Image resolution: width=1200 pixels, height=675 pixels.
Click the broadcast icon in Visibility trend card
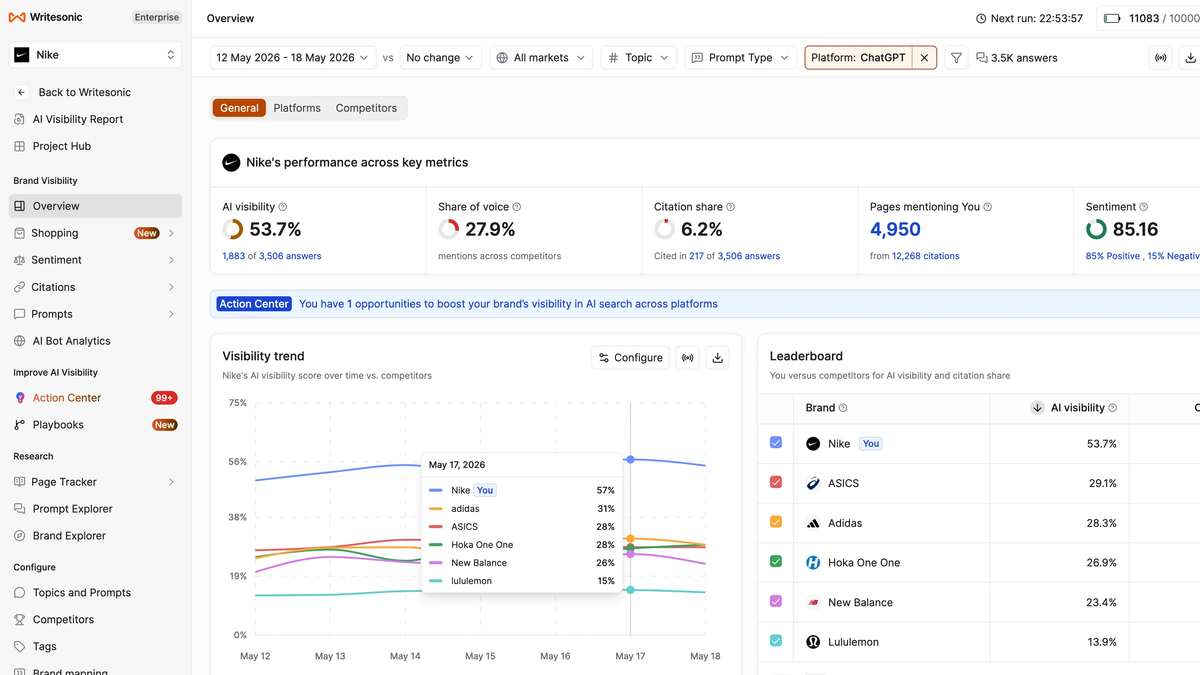point(687,357)
